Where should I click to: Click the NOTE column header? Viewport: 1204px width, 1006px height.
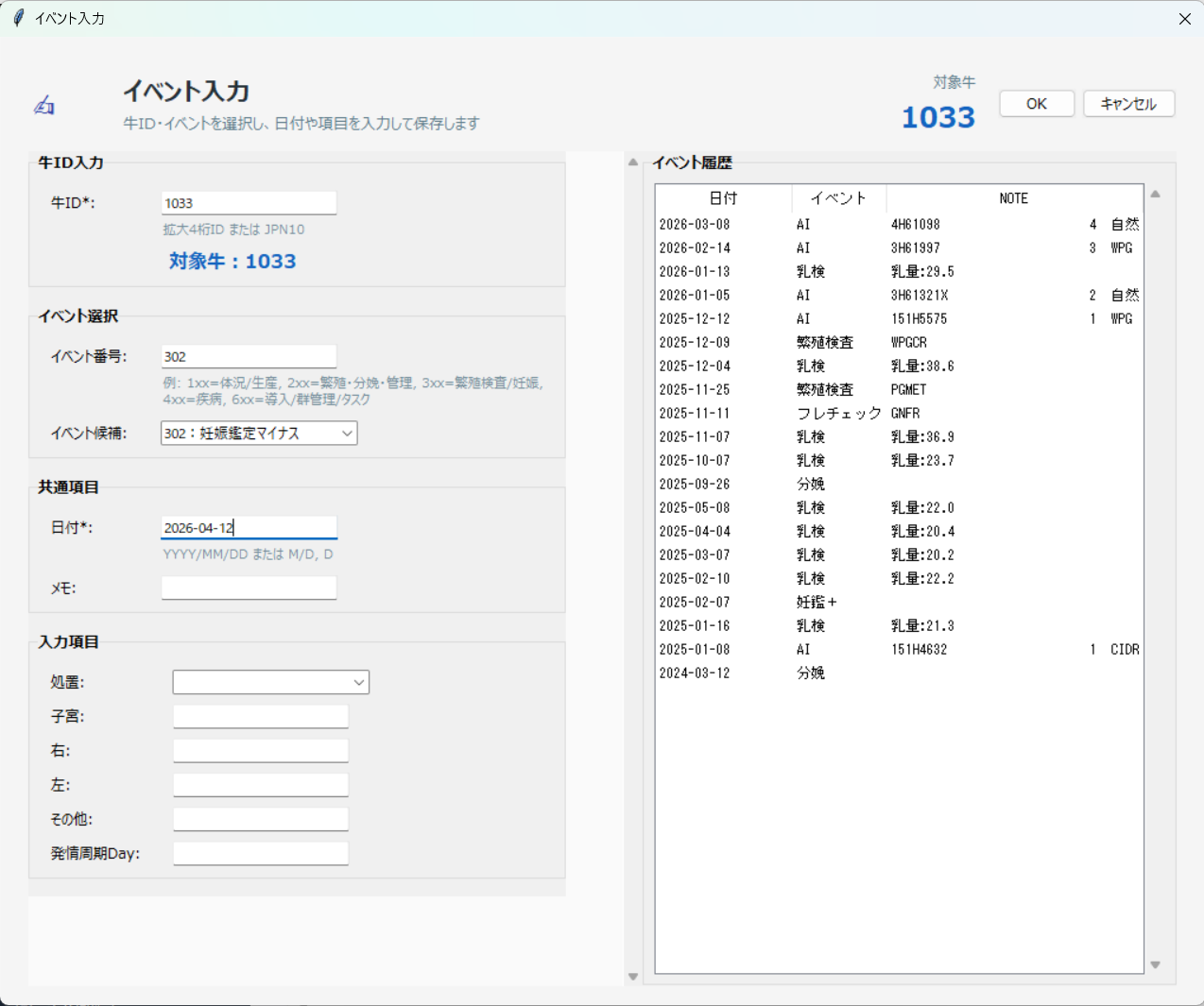[1014, 198]
